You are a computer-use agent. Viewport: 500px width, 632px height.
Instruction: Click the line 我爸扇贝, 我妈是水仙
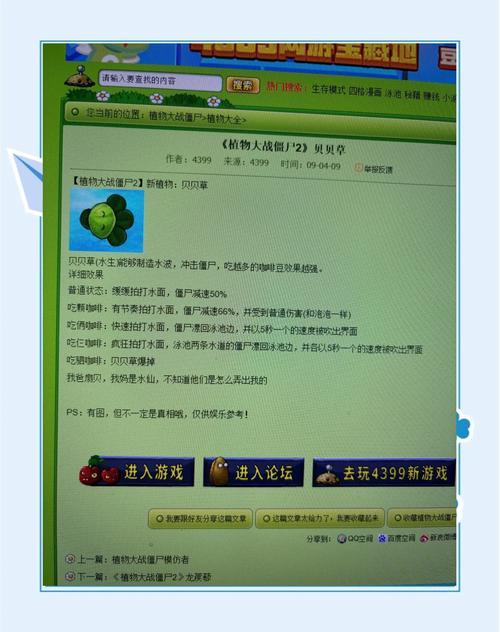click(167, 379)
